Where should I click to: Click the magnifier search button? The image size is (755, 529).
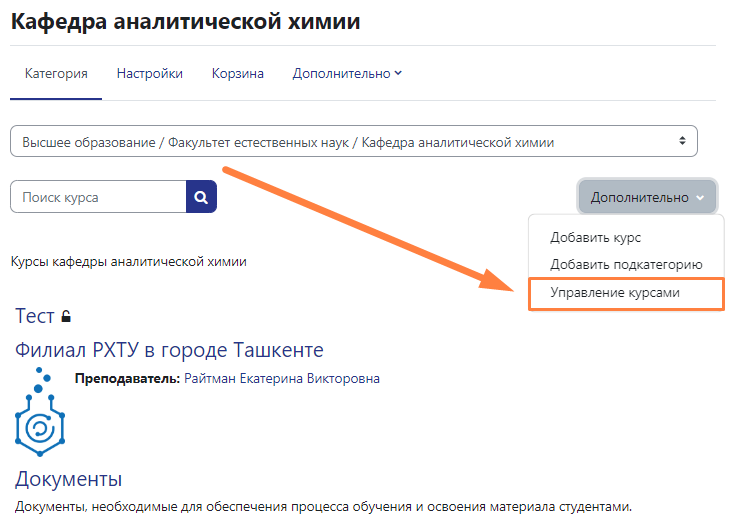click(201, 197)
